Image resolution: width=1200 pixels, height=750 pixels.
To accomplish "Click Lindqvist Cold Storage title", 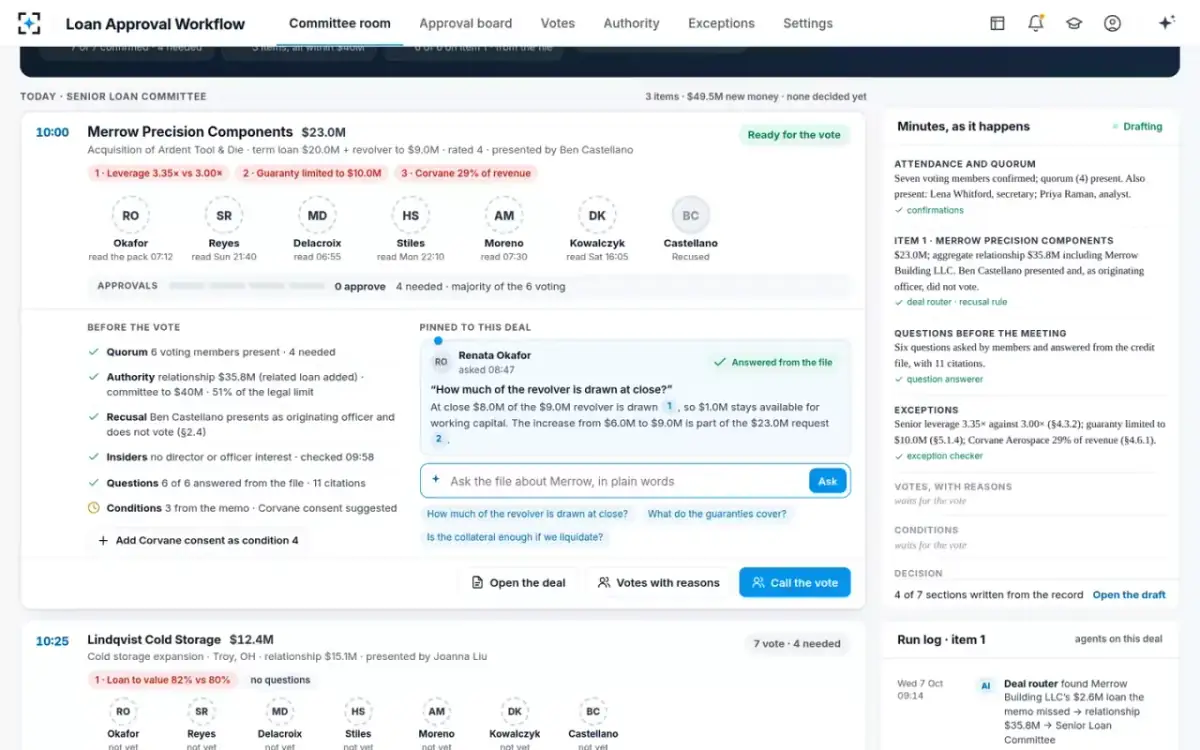I will pos(154,640).
